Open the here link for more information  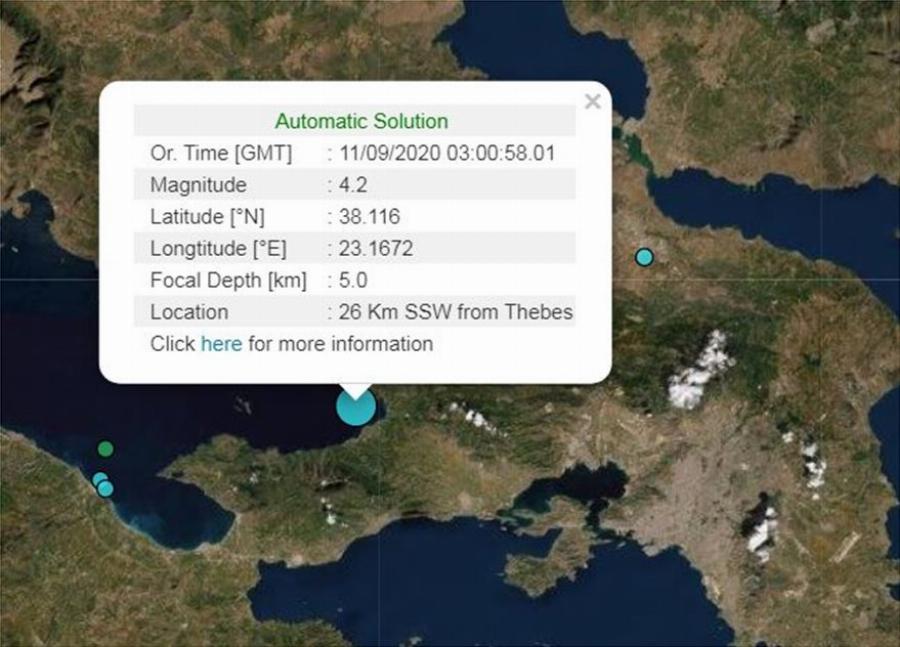point(221,343)
